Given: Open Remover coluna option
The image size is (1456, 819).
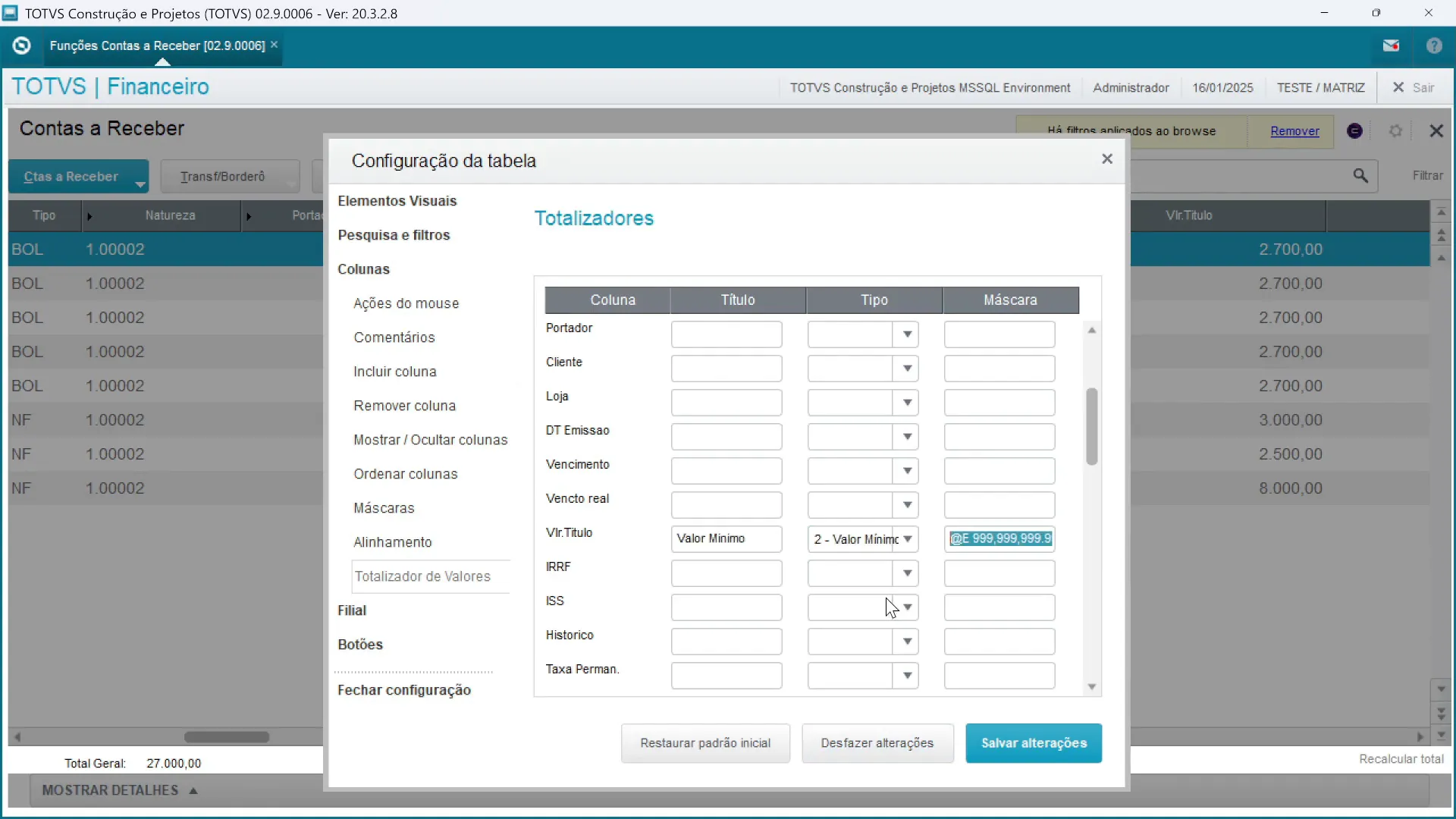Looking at the screenshot, I should (404, 406).
